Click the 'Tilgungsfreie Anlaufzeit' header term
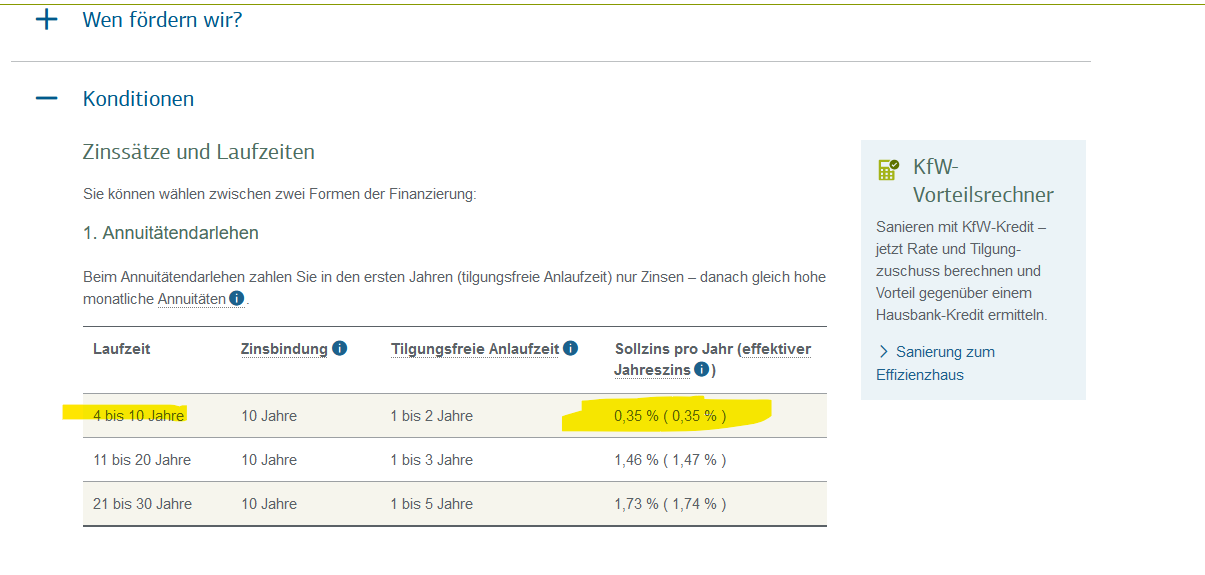Image resolution: width=1205 pixels, height=575 pixels. (x=474, y=349)
